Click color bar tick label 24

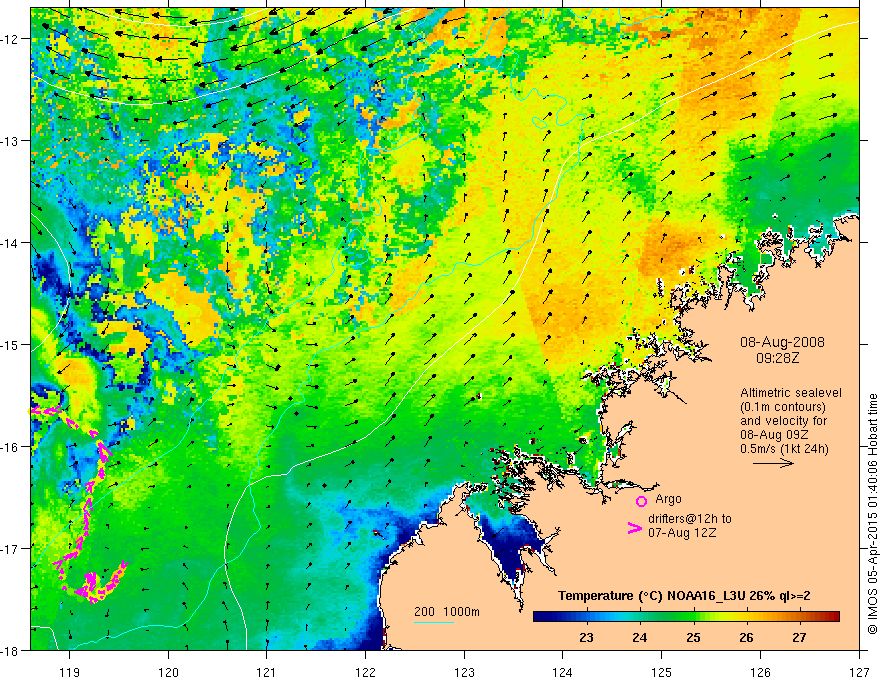[640, 637]
